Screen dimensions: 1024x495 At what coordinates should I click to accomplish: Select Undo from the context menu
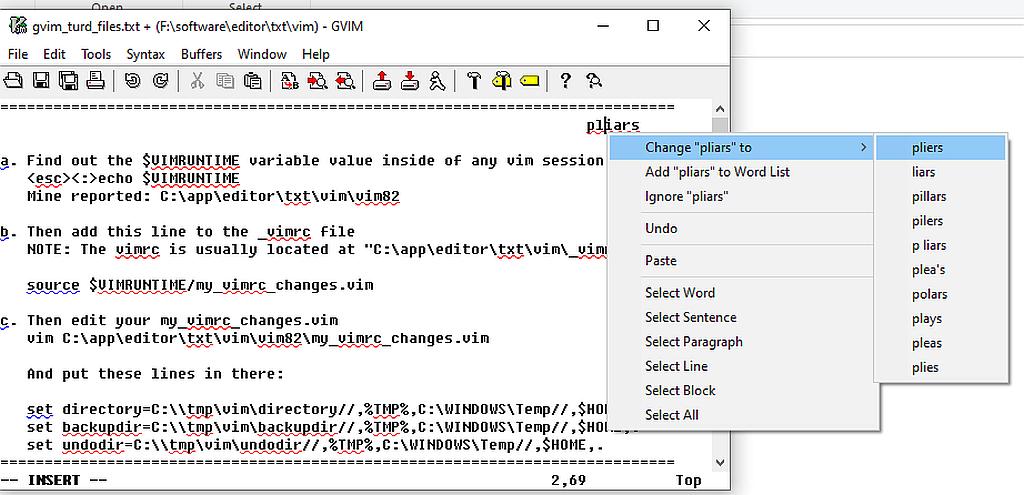coord(741,229)
